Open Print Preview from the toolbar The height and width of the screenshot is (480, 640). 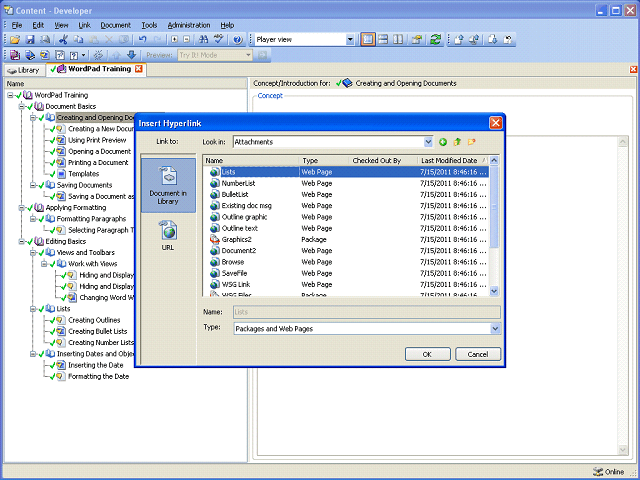pos(45,40)
